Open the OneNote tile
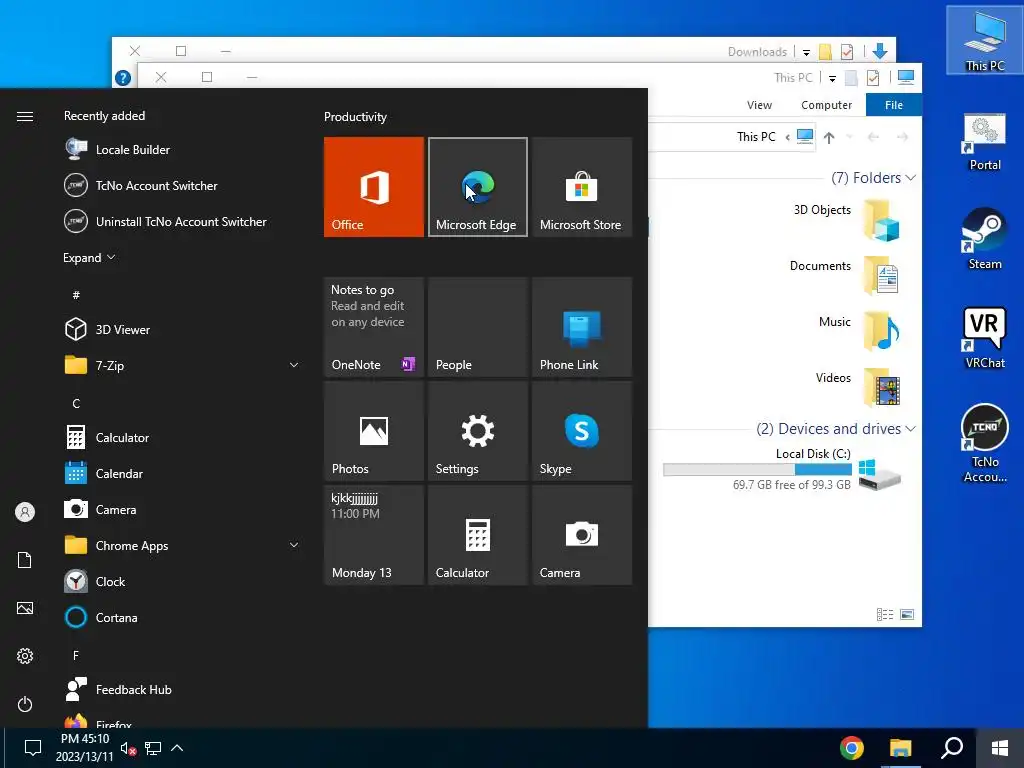 pos(374,327)
